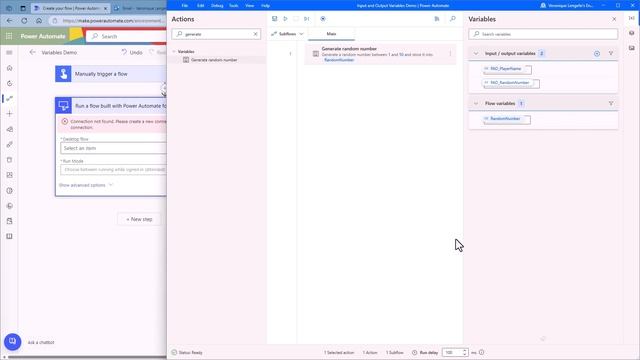Open search in flow magnifier icon
640x360 pixels.
pyautogui.click(x=453, y=19)
